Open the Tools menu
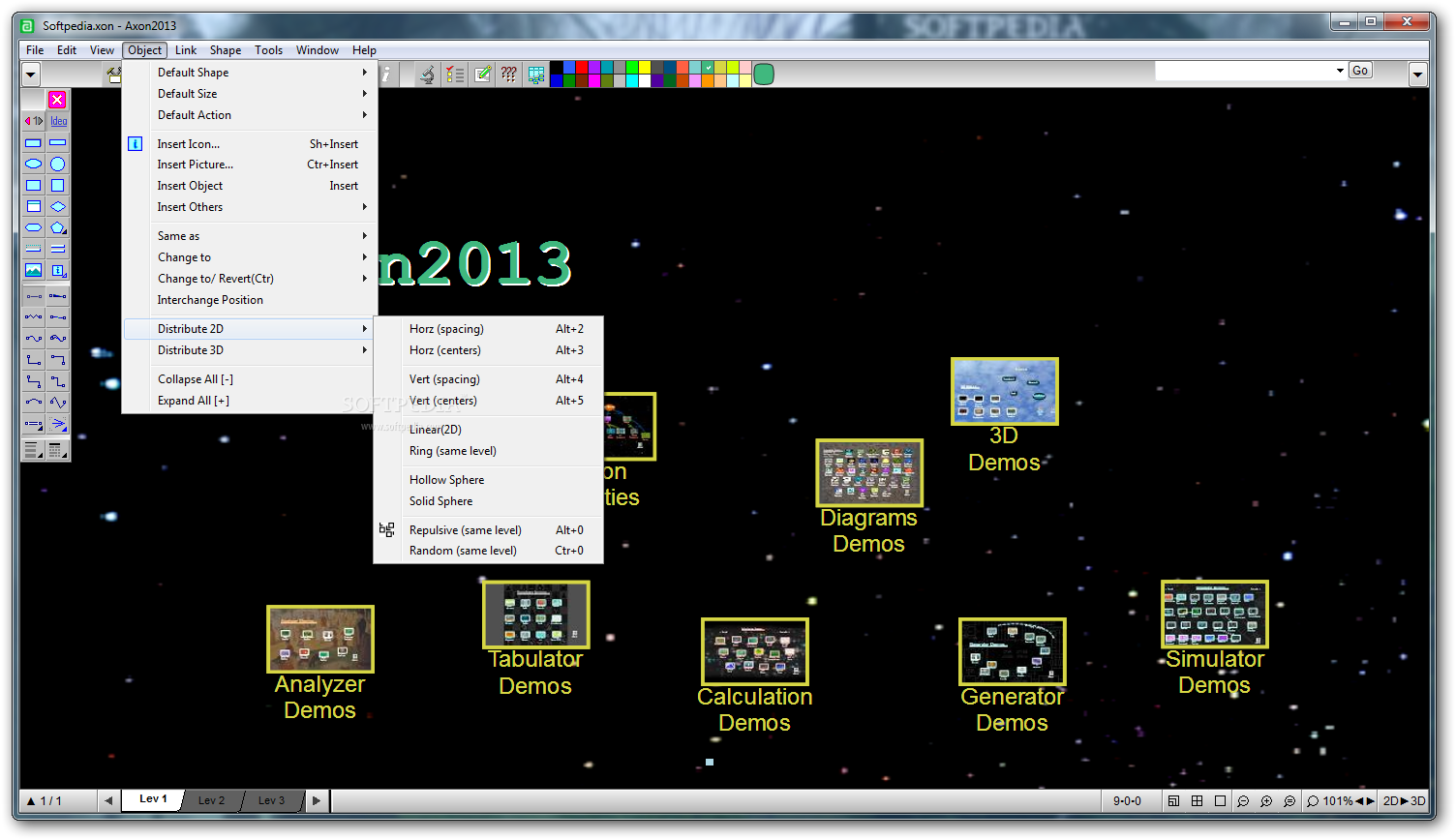This screenshot has width=1456, height=840. 269,50
